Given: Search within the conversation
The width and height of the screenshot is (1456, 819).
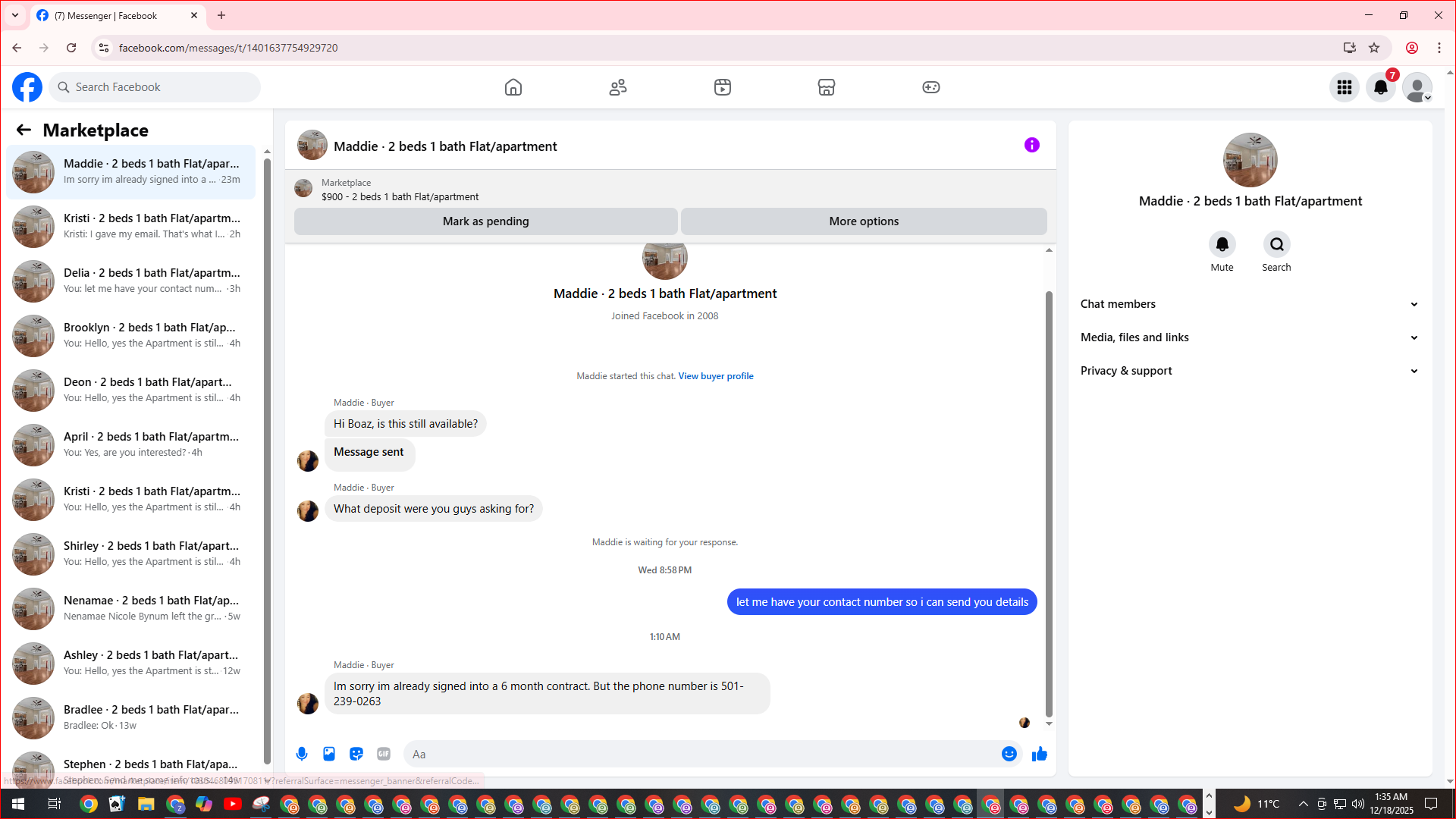Looking at the screenshot, I should pyautogui.click(x=1276, y=245).
